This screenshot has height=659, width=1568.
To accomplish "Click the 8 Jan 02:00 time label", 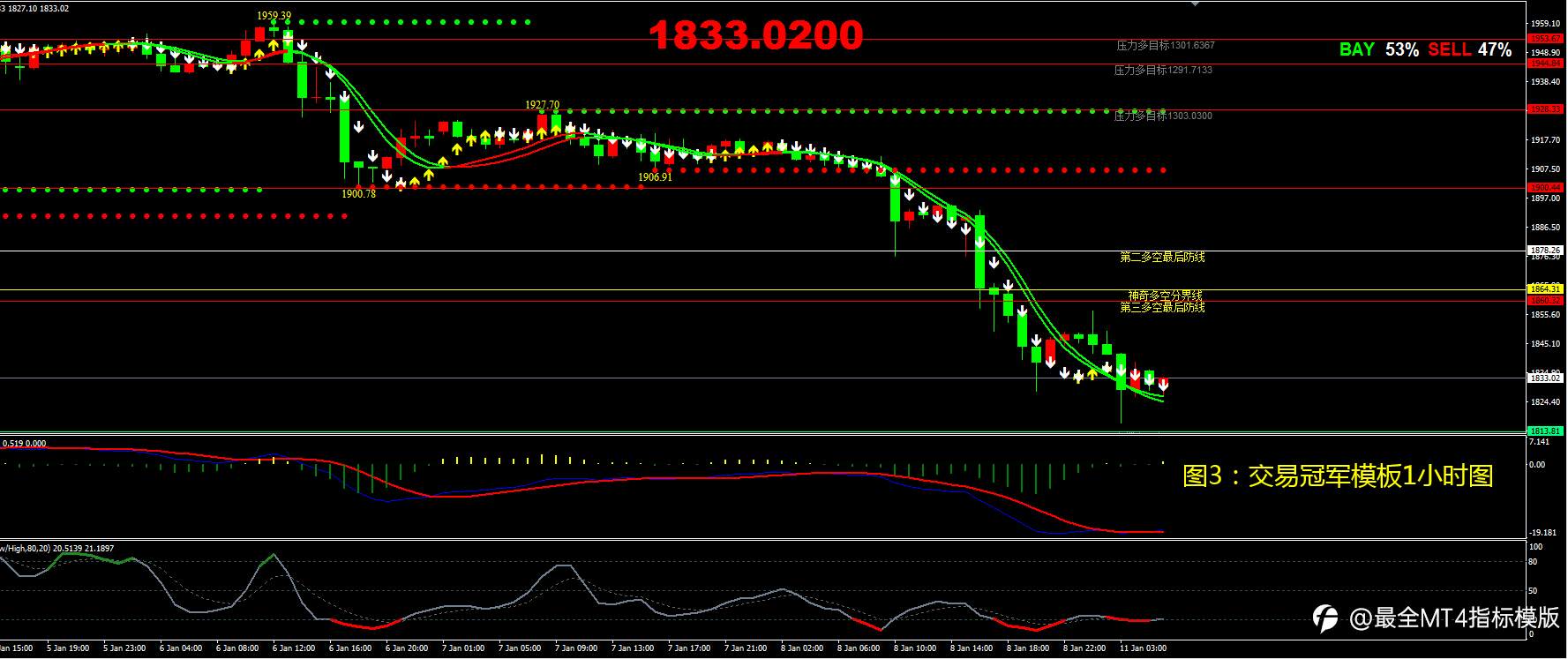I will [802, 648].
